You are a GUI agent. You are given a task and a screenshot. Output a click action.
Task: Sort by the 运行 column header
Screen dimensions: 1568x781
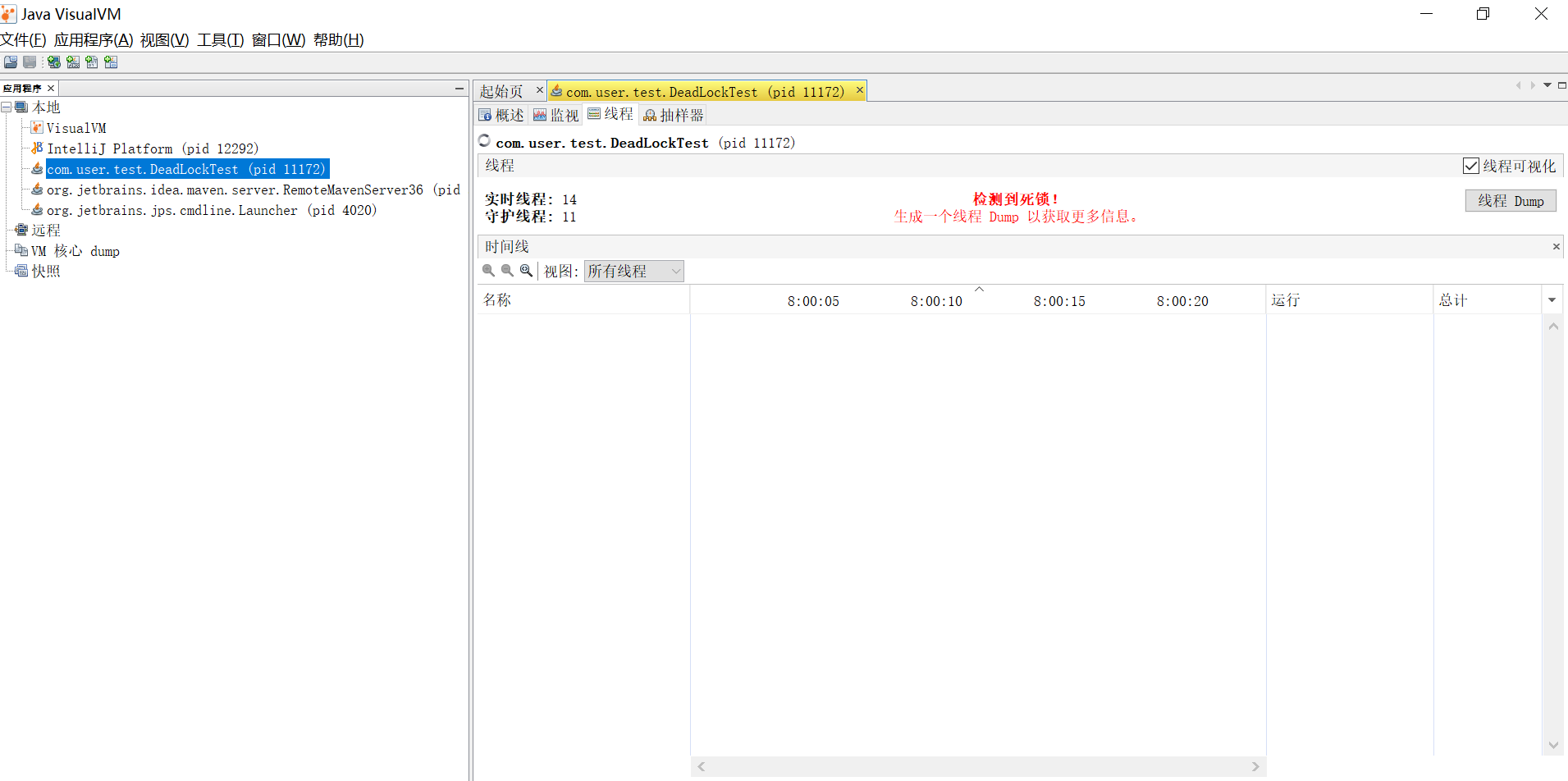tap(1350, 300)
